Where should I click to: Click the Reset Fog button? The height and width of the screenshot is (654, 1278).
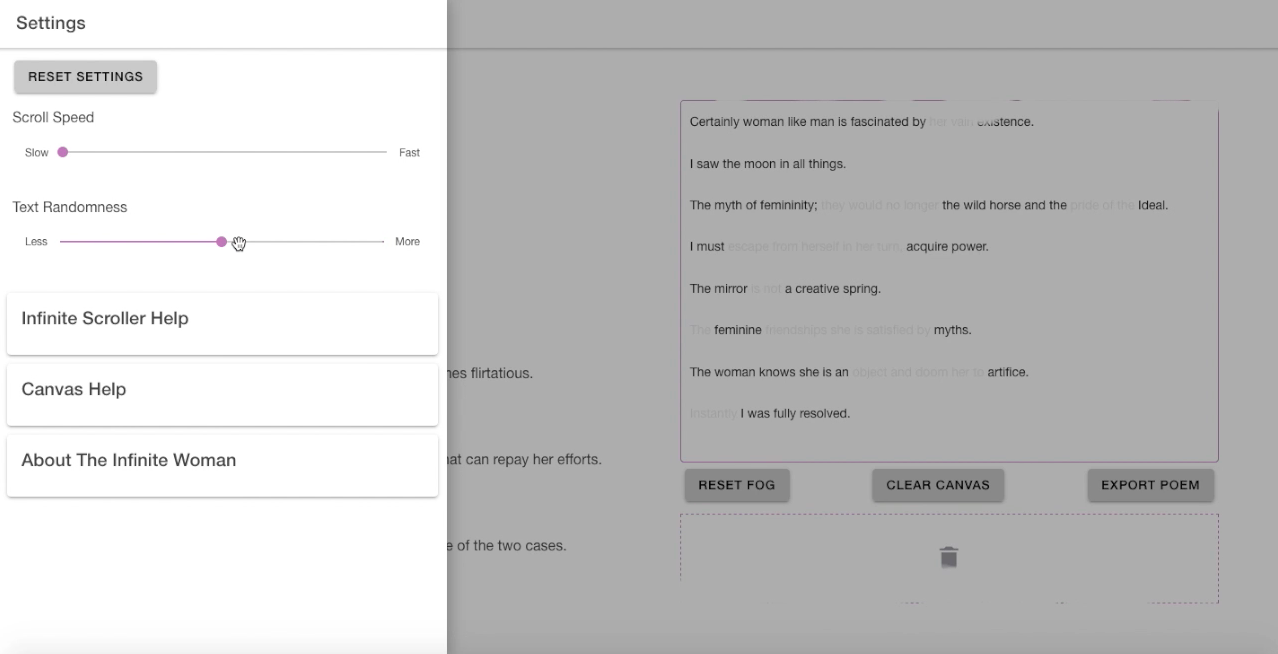pos(736,485)
